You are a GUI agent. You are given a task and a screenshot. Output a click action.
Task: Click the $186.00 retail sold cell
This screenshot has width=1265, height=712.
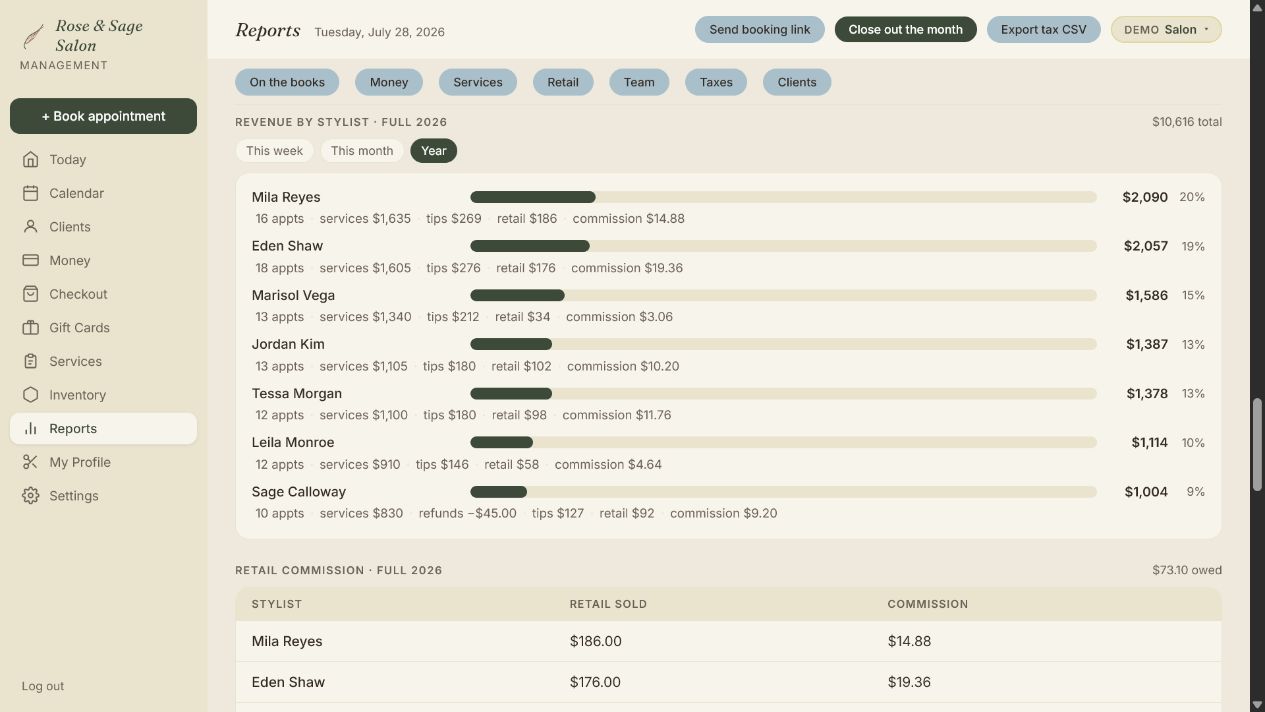click(596, 641)
